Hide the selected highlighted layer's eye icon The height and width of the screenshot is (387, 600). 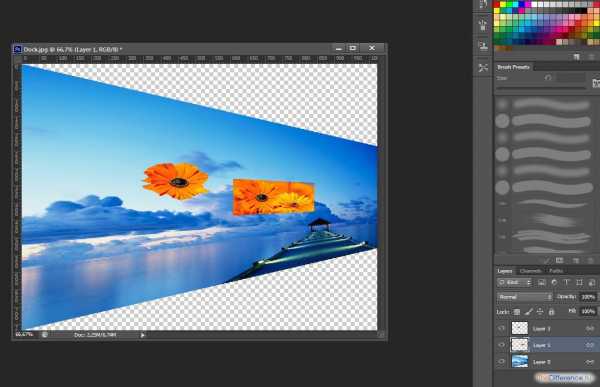(502, 345)
